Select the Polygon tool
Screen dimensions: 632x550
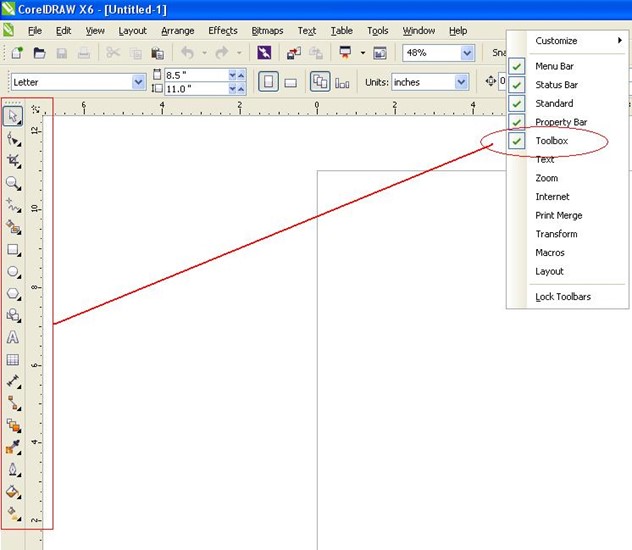coord(14,293)
